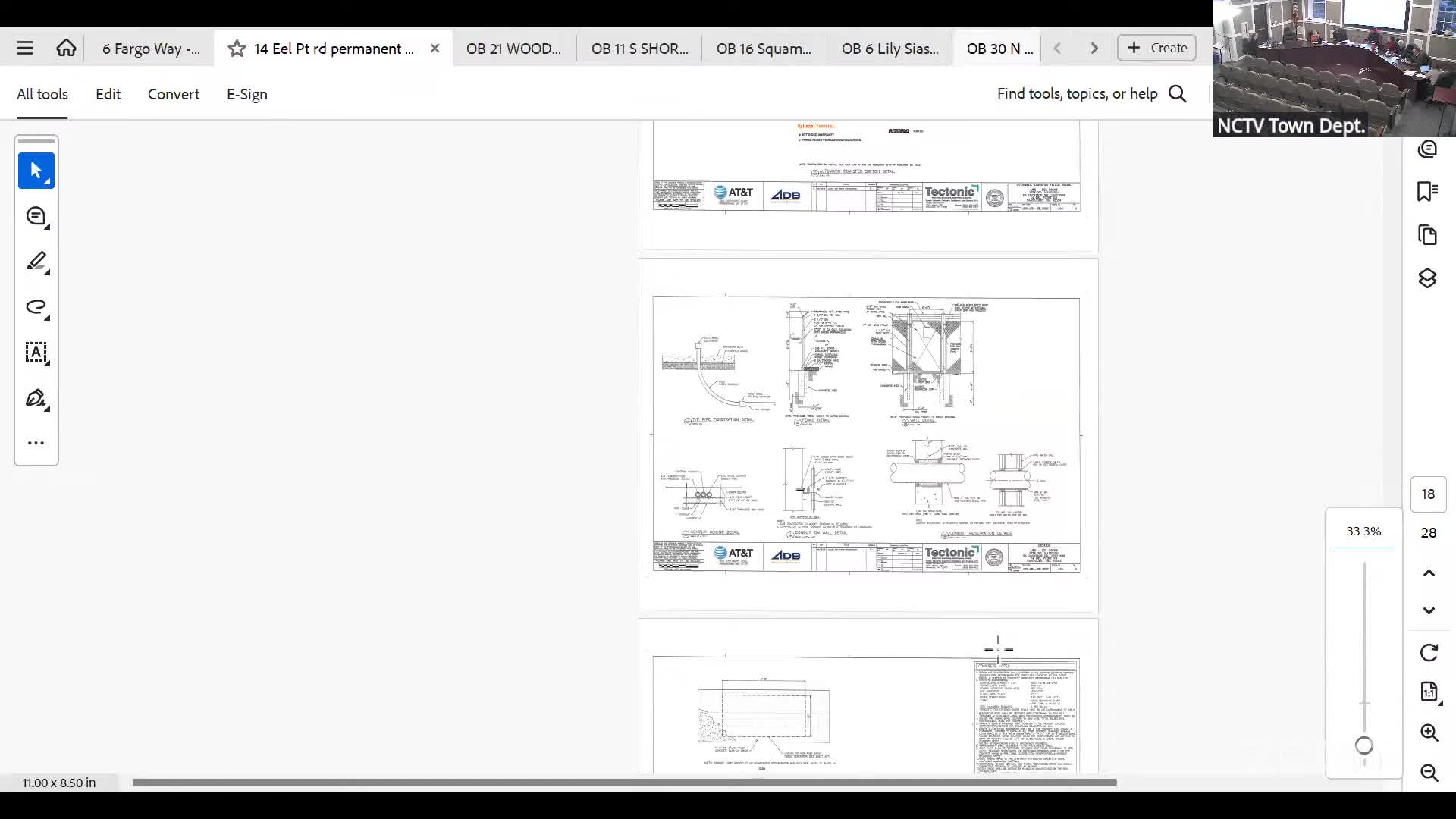Rotate the page view clockwise

1429,653
